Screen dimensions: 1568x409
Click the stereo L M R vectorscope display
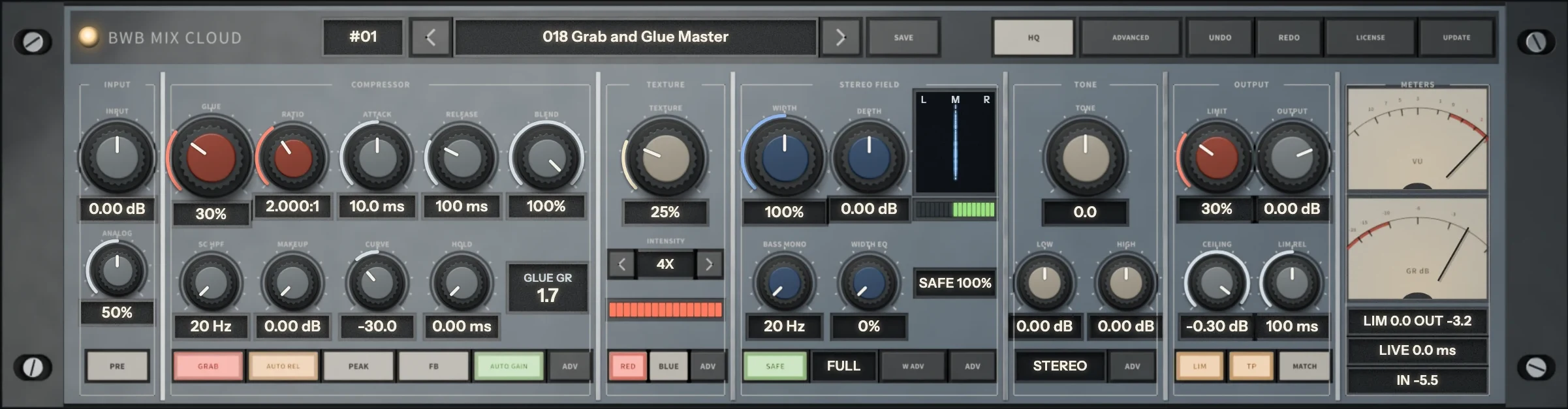pyautogui.click(x=955, y=142)
